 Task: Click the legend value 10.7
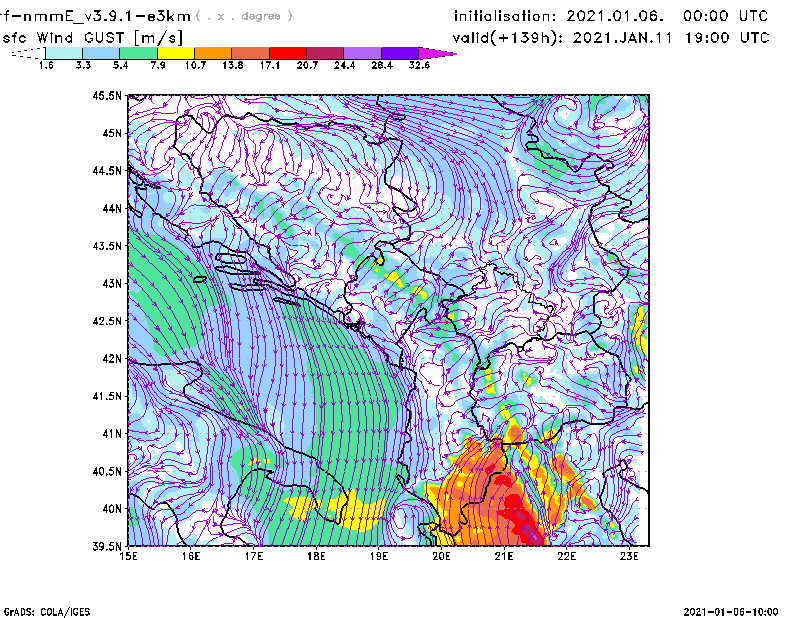click(195, 65)
